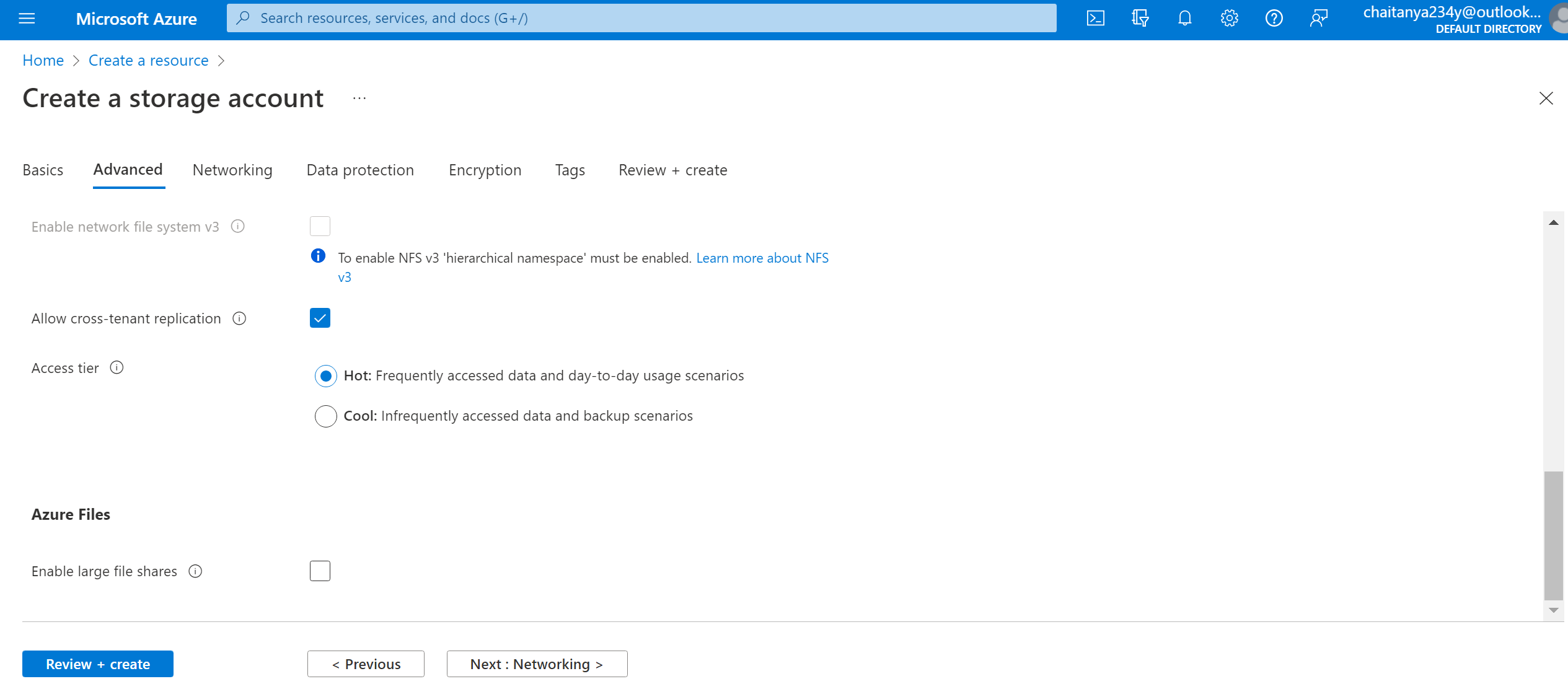Screen dimensions: 1568x697
Task: View Access tier info tooltip
Action: point(117,367)
